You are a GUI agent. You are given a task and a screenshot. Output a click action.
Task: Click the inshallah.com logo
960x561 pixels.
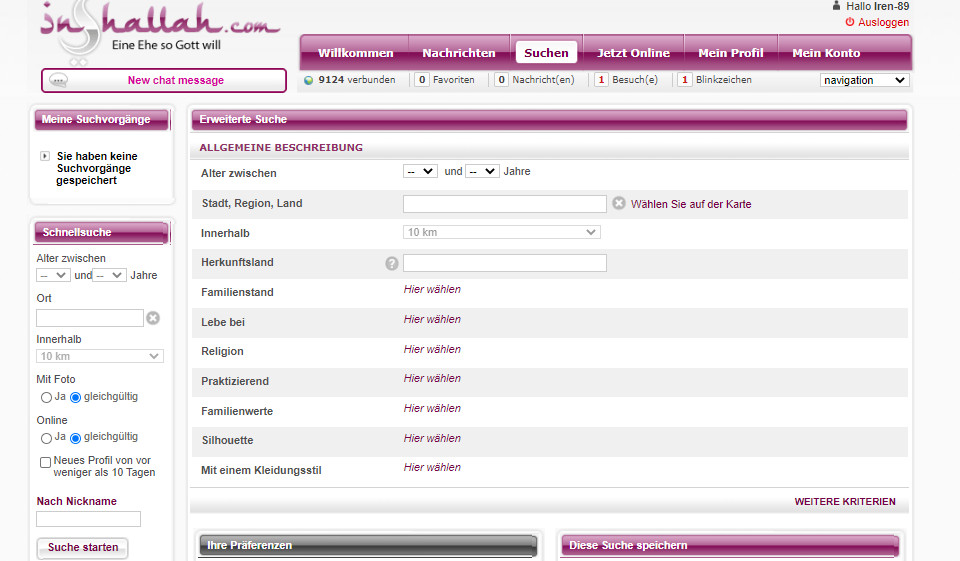[160, 28]
